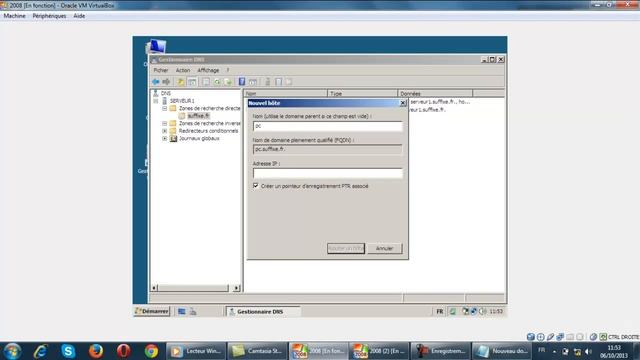The width and height of the screenshot is (640, 360).
Task: Click the DNS root node icon
Action: [x=156, y=93]
